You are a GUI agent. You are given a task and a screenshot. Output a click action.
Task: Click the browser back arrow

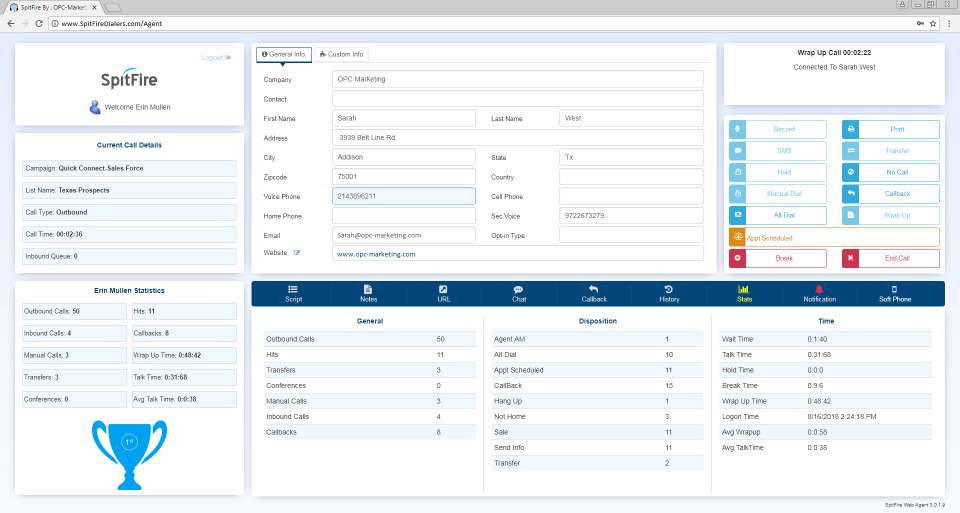(x=11, y=23)
